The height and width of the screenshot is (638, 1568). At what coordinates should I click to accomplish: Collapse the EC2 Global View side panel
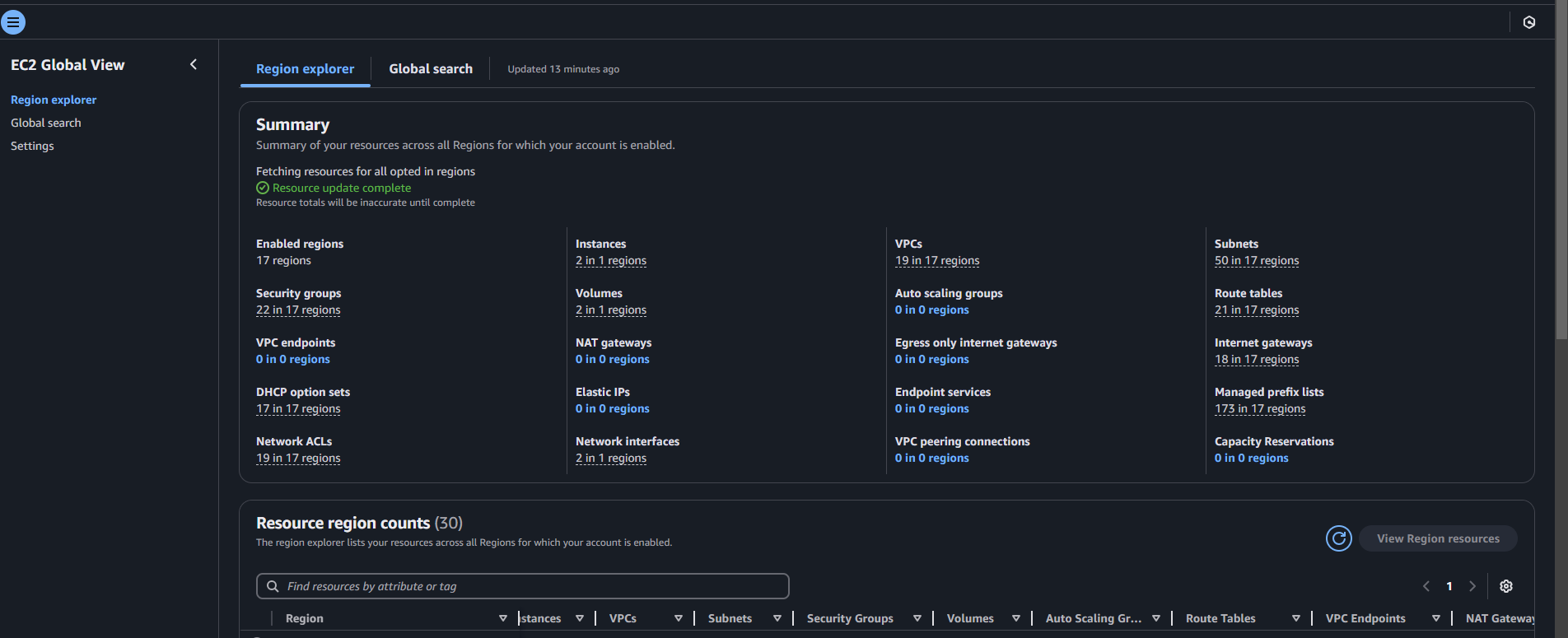pos(194,64)
